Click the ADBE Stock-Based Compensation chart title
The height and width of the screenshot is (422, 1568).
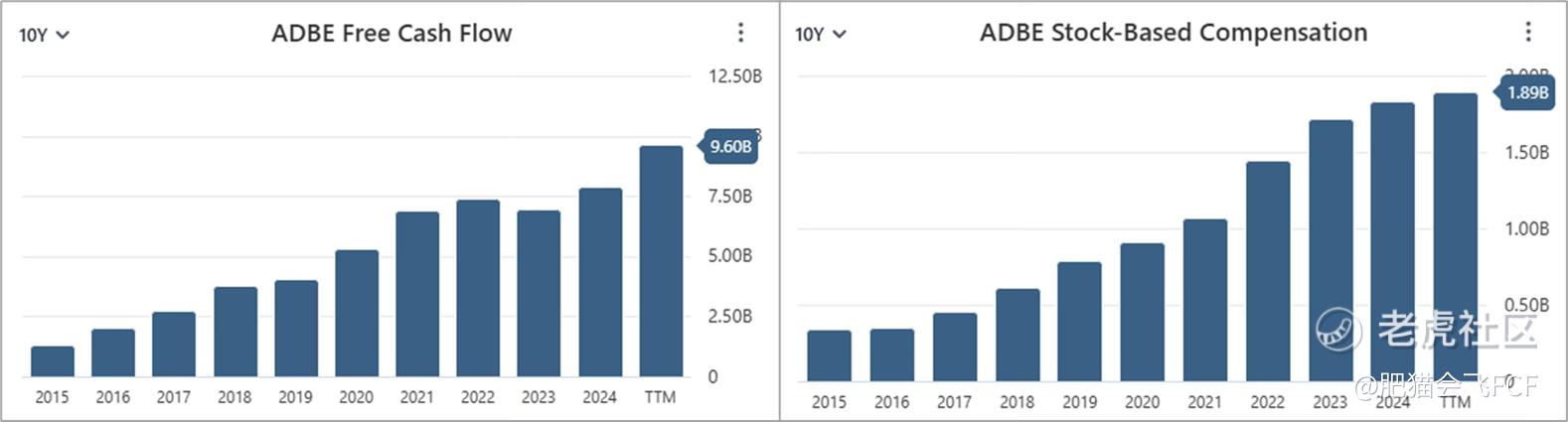click(1174, 33)
